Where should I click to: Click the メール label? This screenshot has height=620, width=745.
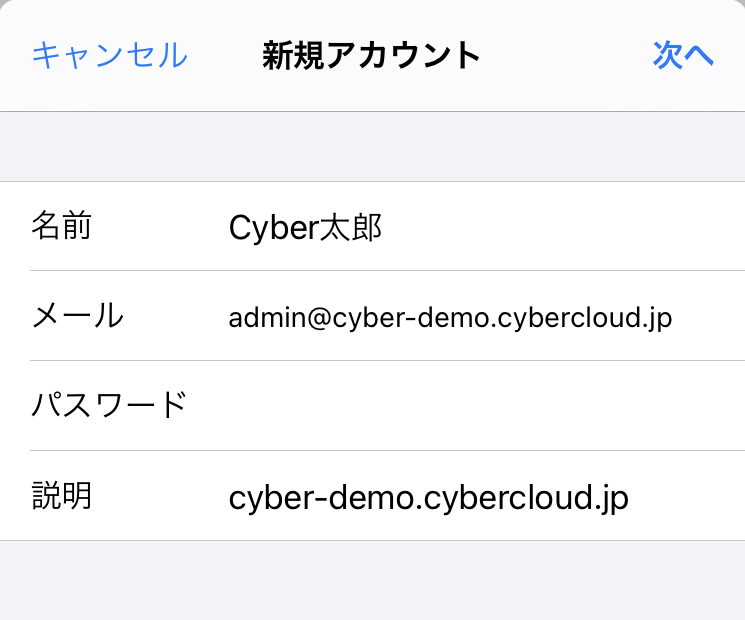77,315
